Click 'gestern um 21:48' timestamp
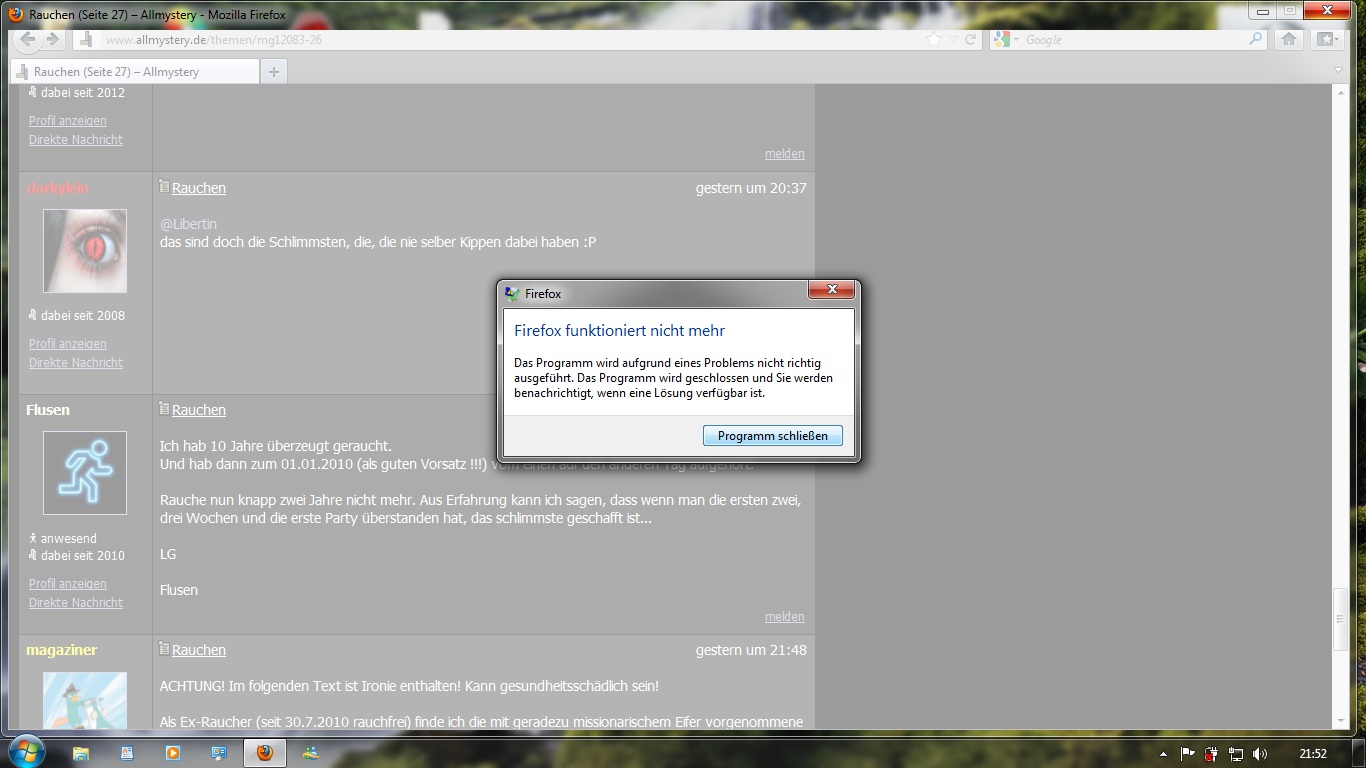The height and width of the screenshot is (768, 1366). click(751, 650)
